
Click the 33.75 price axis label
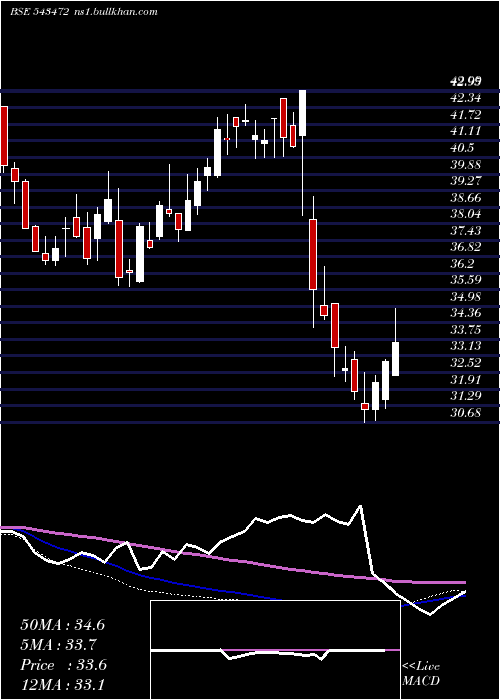(x=465, y=330)
